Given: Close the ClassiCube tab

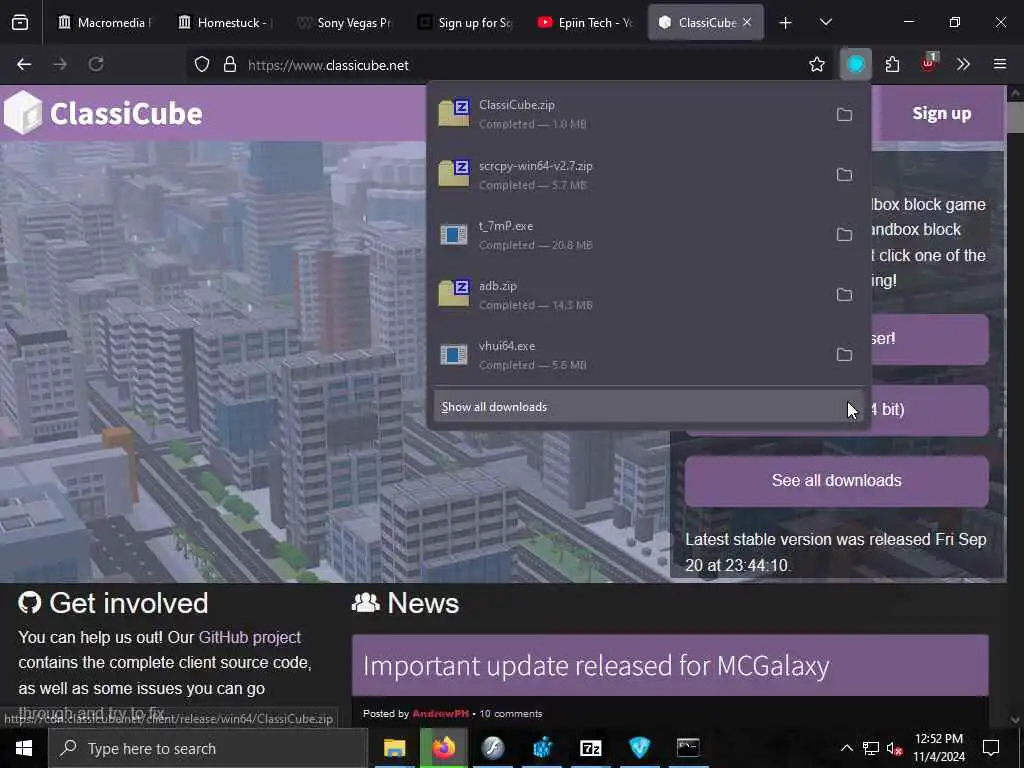Looking at the screenshot, I should click(x=747, y=22).
